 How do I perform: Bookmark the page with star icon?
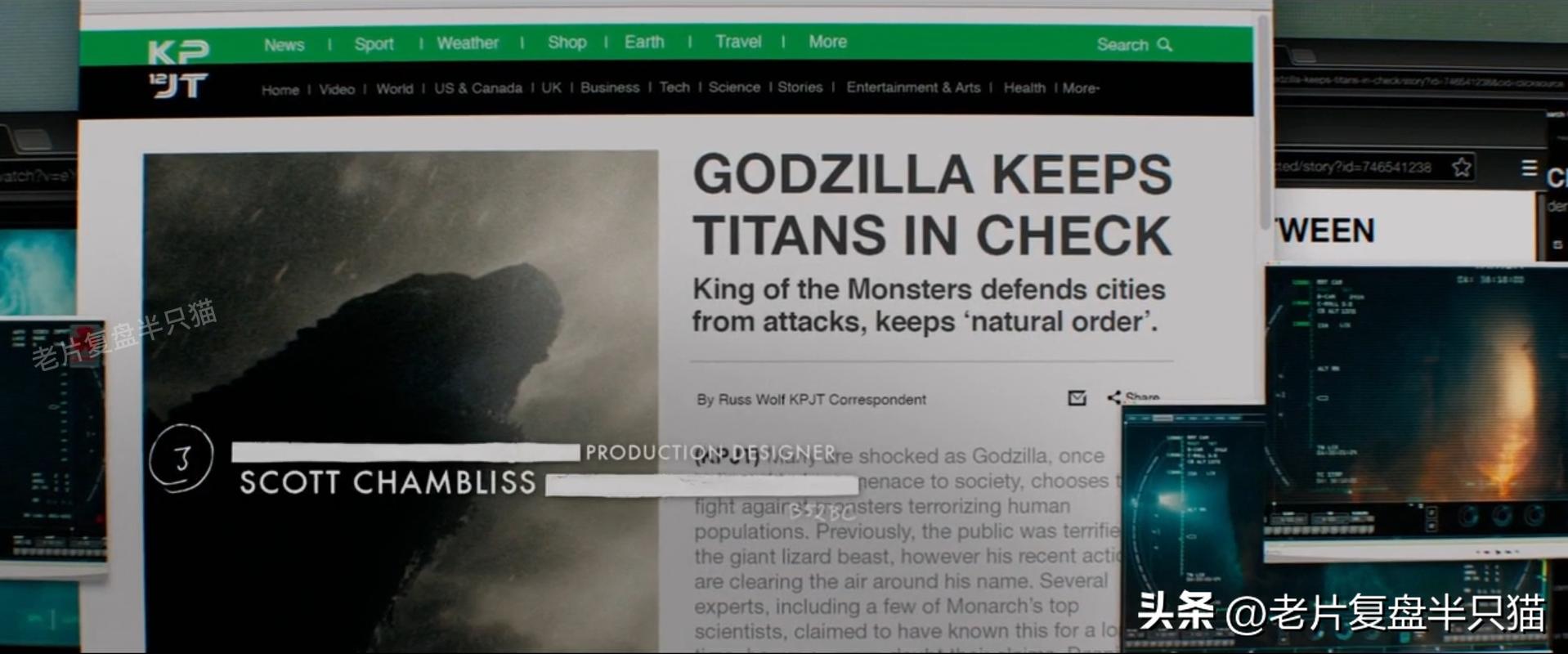1462,168
